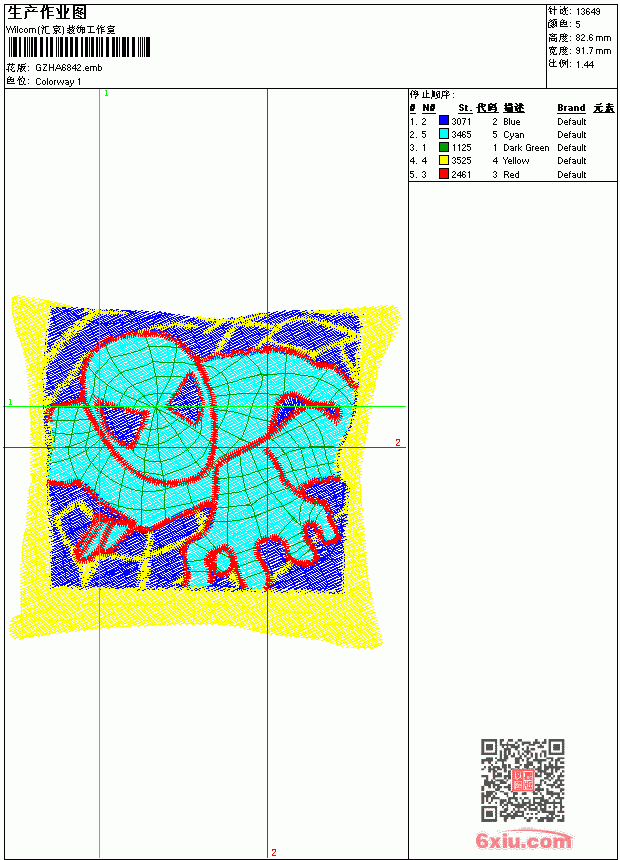
Task: Click the yellow color swatch in row 4
Action: tap(444, 160)
